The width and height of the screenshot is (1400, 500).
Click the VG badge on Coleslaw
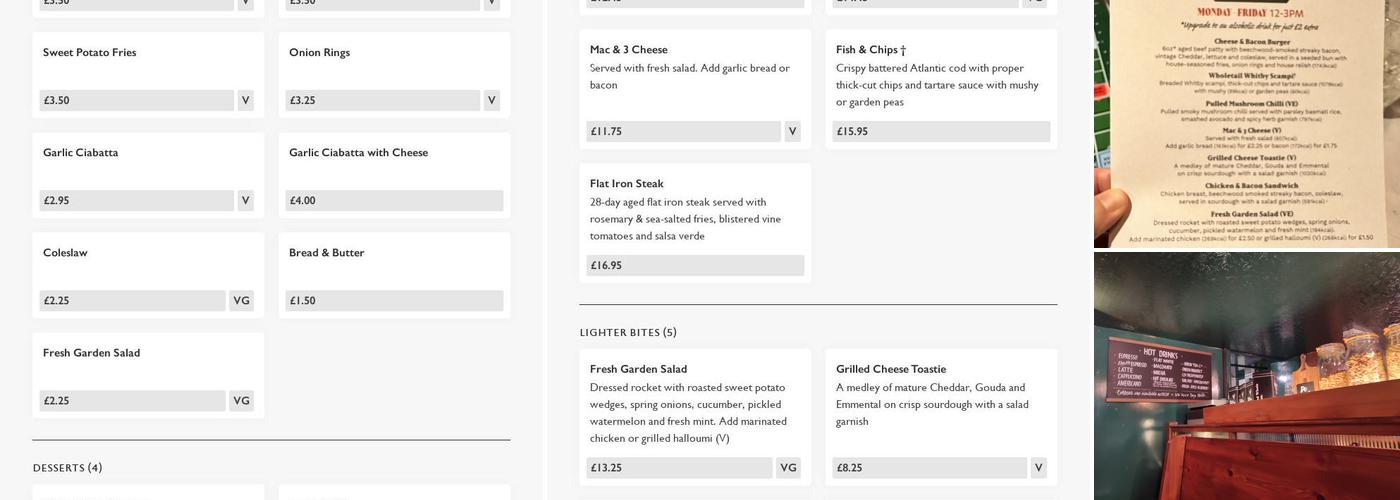tap(241, 300)
